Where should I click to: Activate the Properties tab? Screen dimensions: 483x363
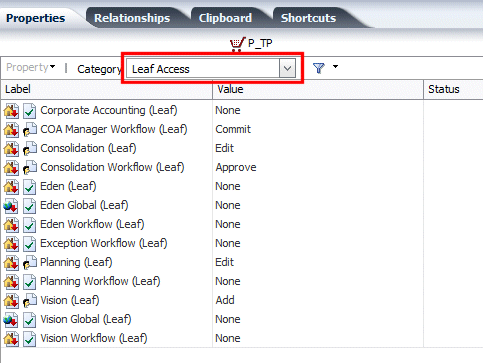click(x=36, y=18)
